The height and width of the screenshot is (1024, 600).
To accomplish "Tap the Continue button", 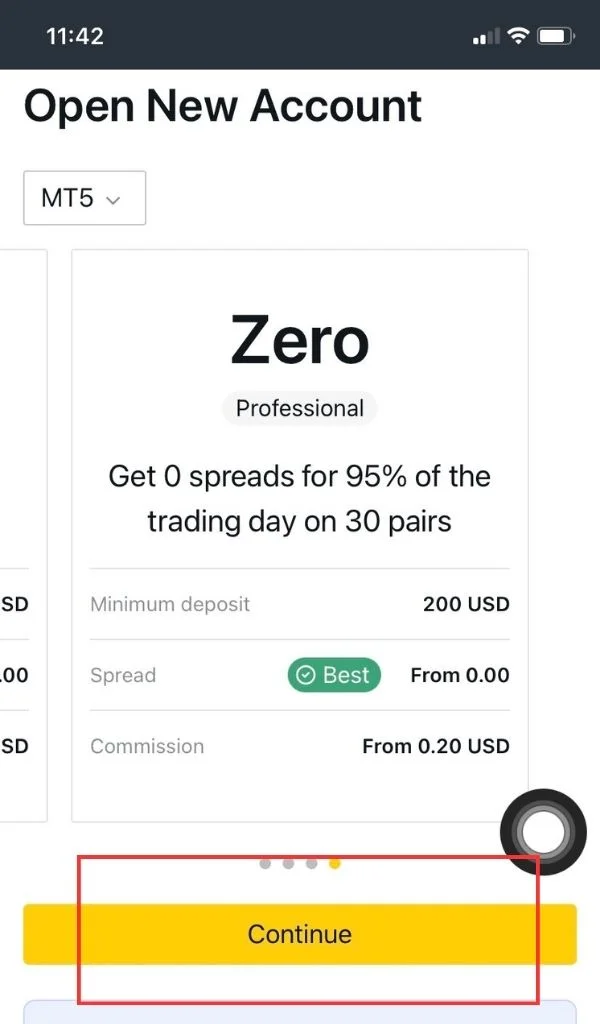I will tap(299, 934).
